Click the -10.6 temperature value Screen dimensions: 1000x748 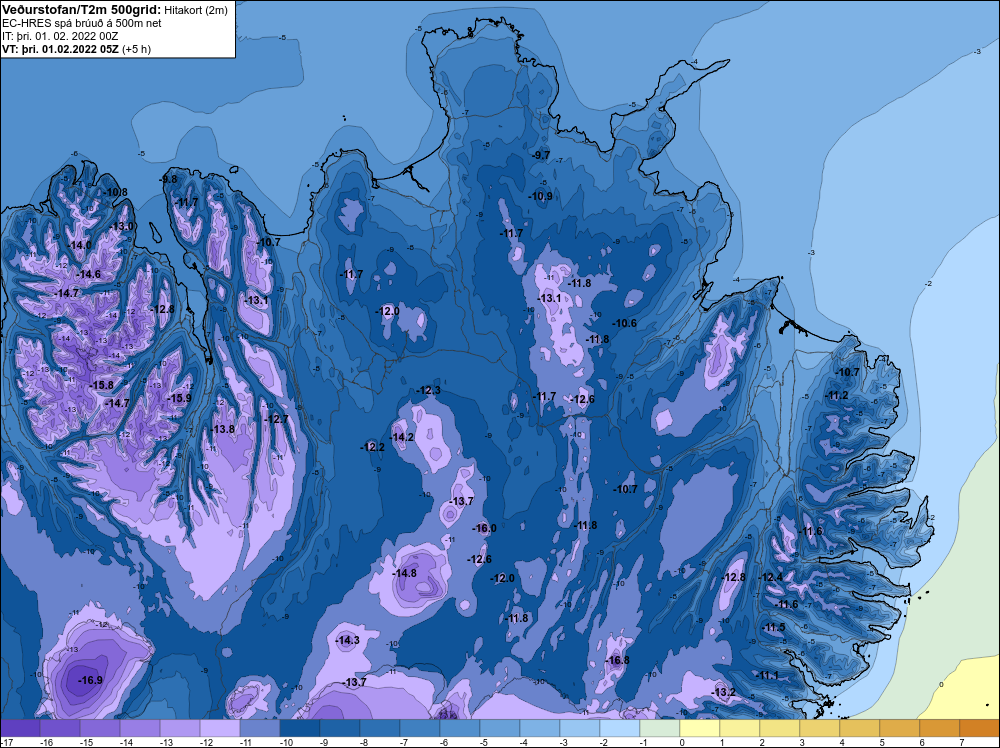click(x=625, y=323)
